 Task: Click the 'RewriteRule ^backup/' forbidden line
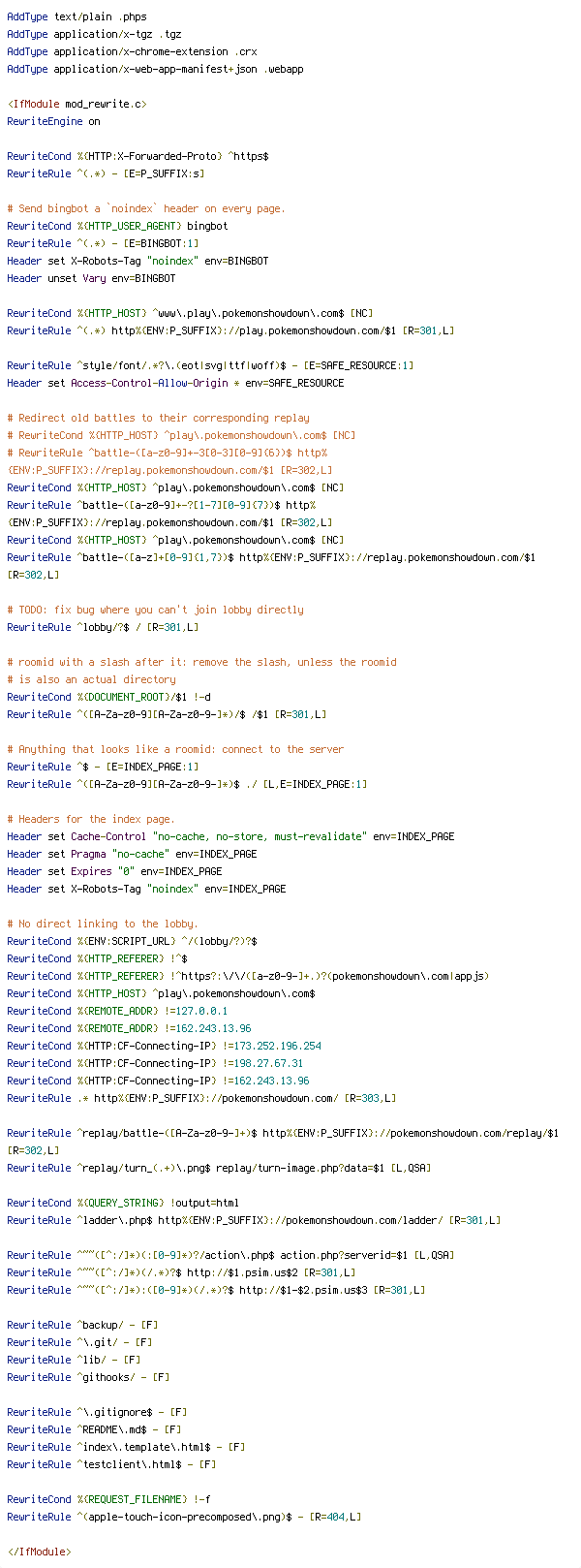pyautogui.click(x=82, y=1325)
